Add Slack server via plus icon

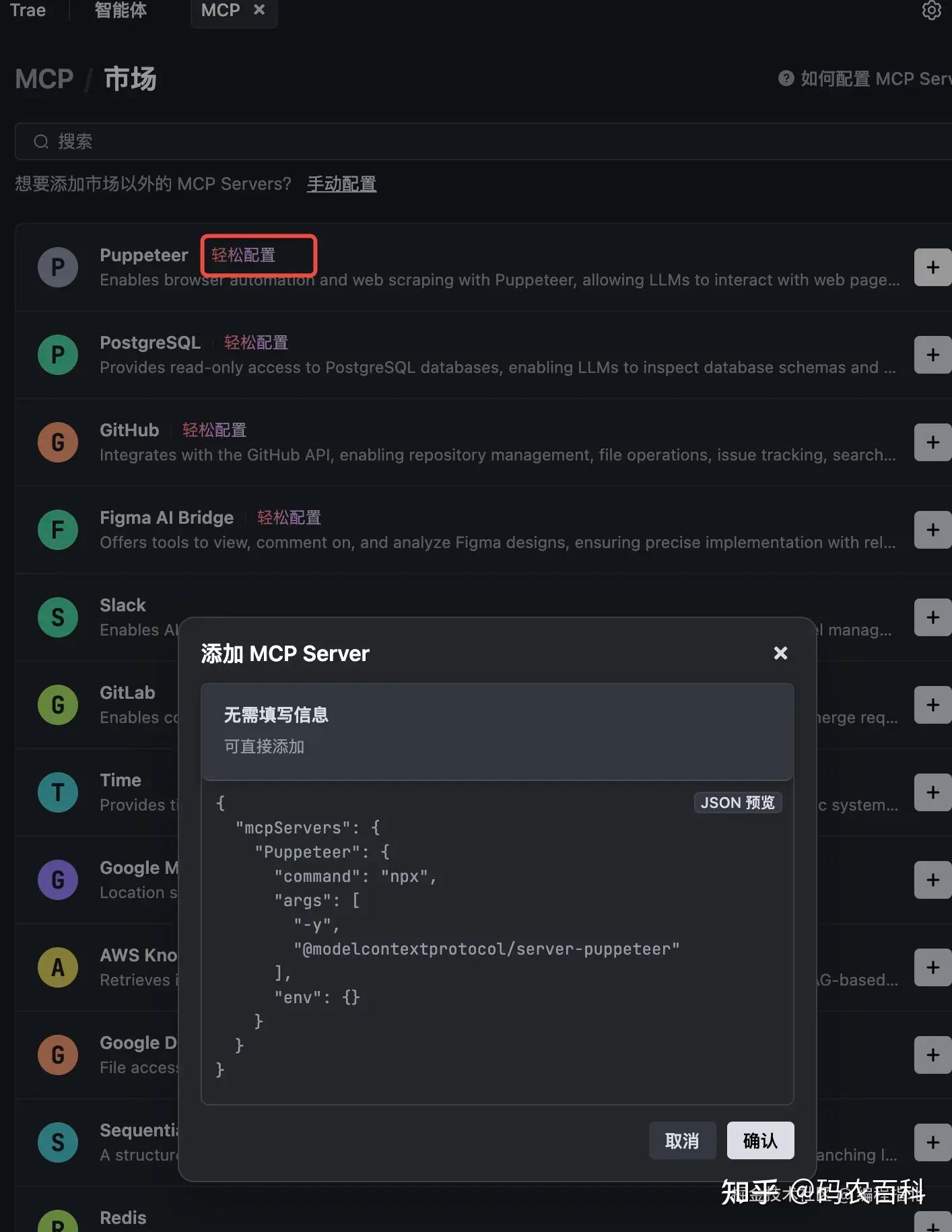pyautogui.click(x=932, y=617)
